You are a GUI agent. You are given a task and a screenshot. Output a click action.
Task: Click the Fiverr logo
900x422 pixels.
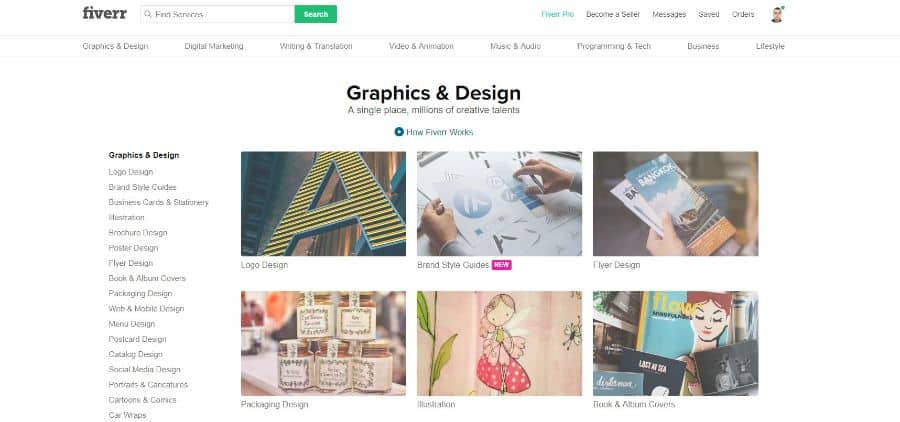pos(104,13)
